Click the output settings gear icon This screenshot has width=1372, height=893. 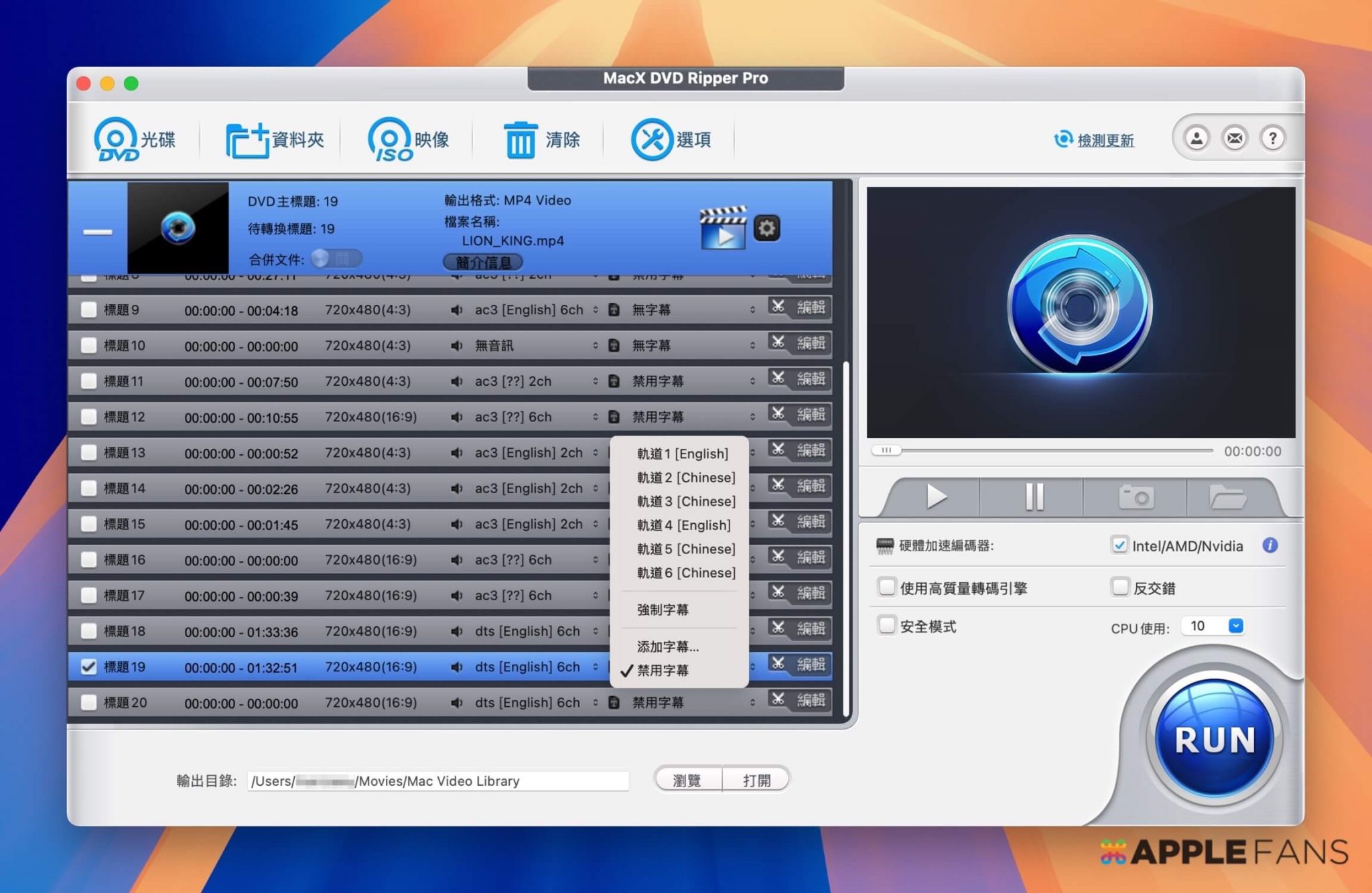766,228
